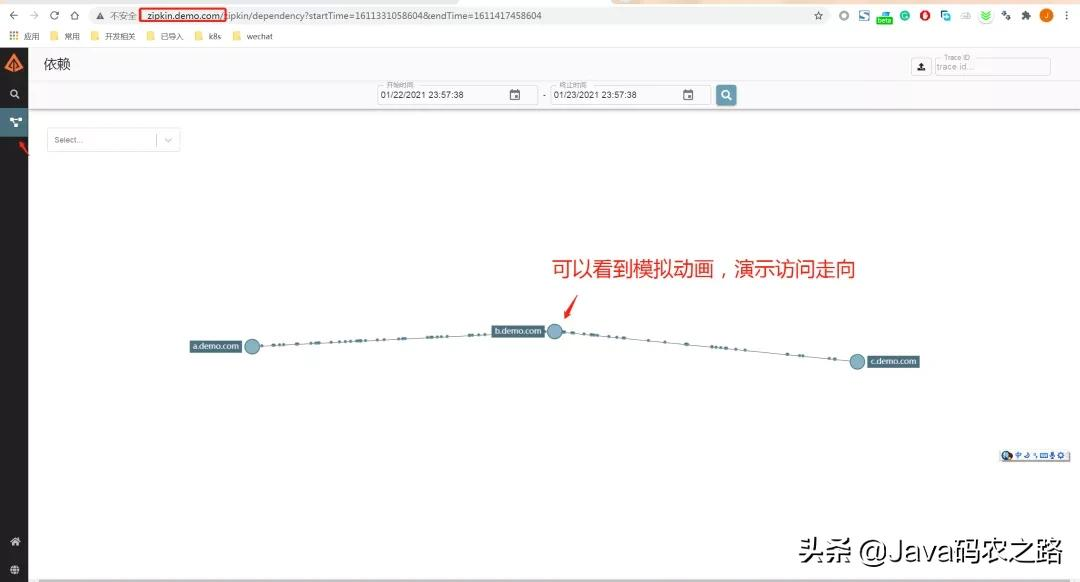Screen dimensions: 1080x582
Task: Select the dependencies graph icon in the sidebar
Action: [x=14, y=122]
